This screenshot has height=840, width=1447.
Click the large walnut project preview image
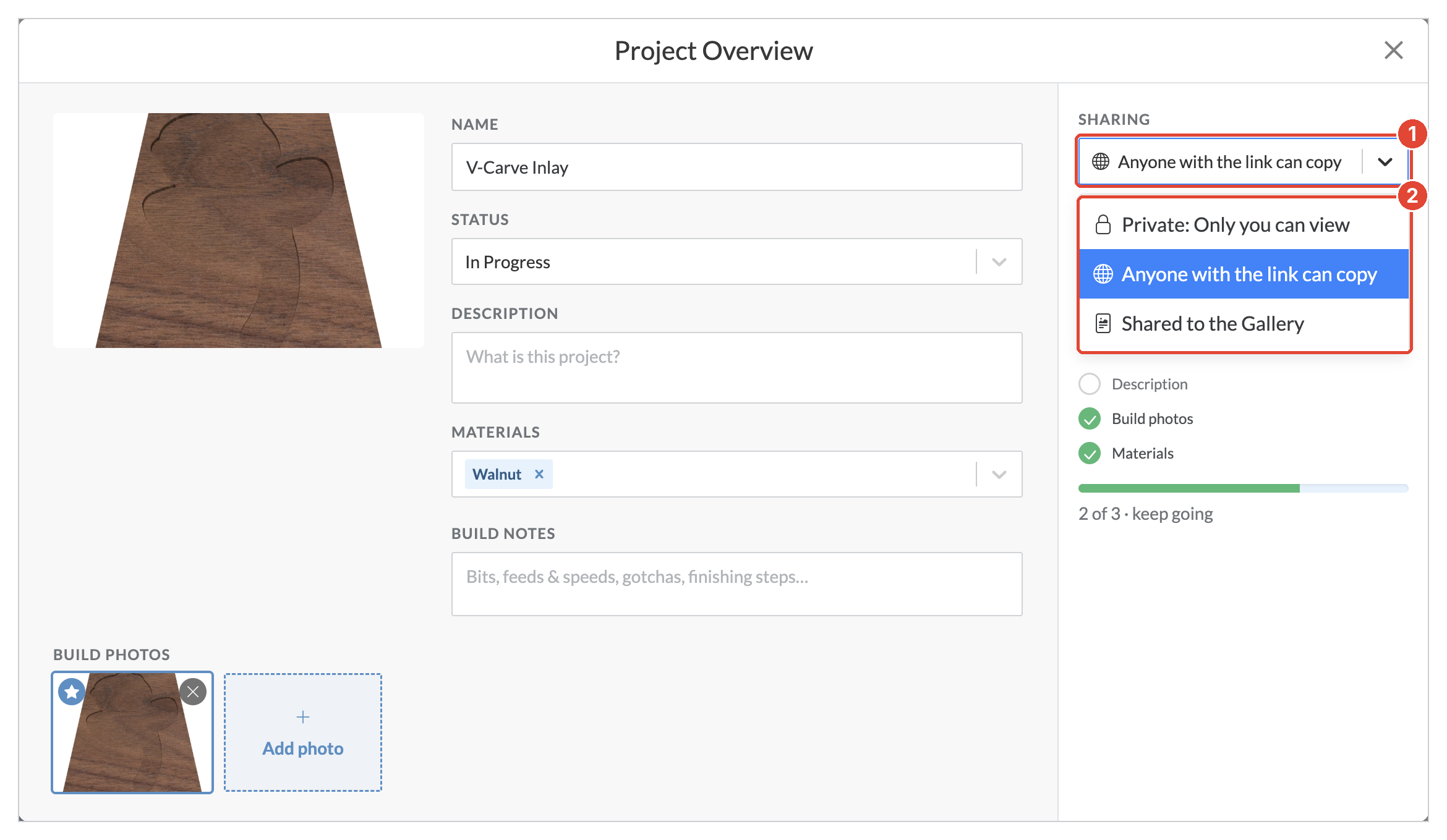pyautogui.click(x=239, y=230)
